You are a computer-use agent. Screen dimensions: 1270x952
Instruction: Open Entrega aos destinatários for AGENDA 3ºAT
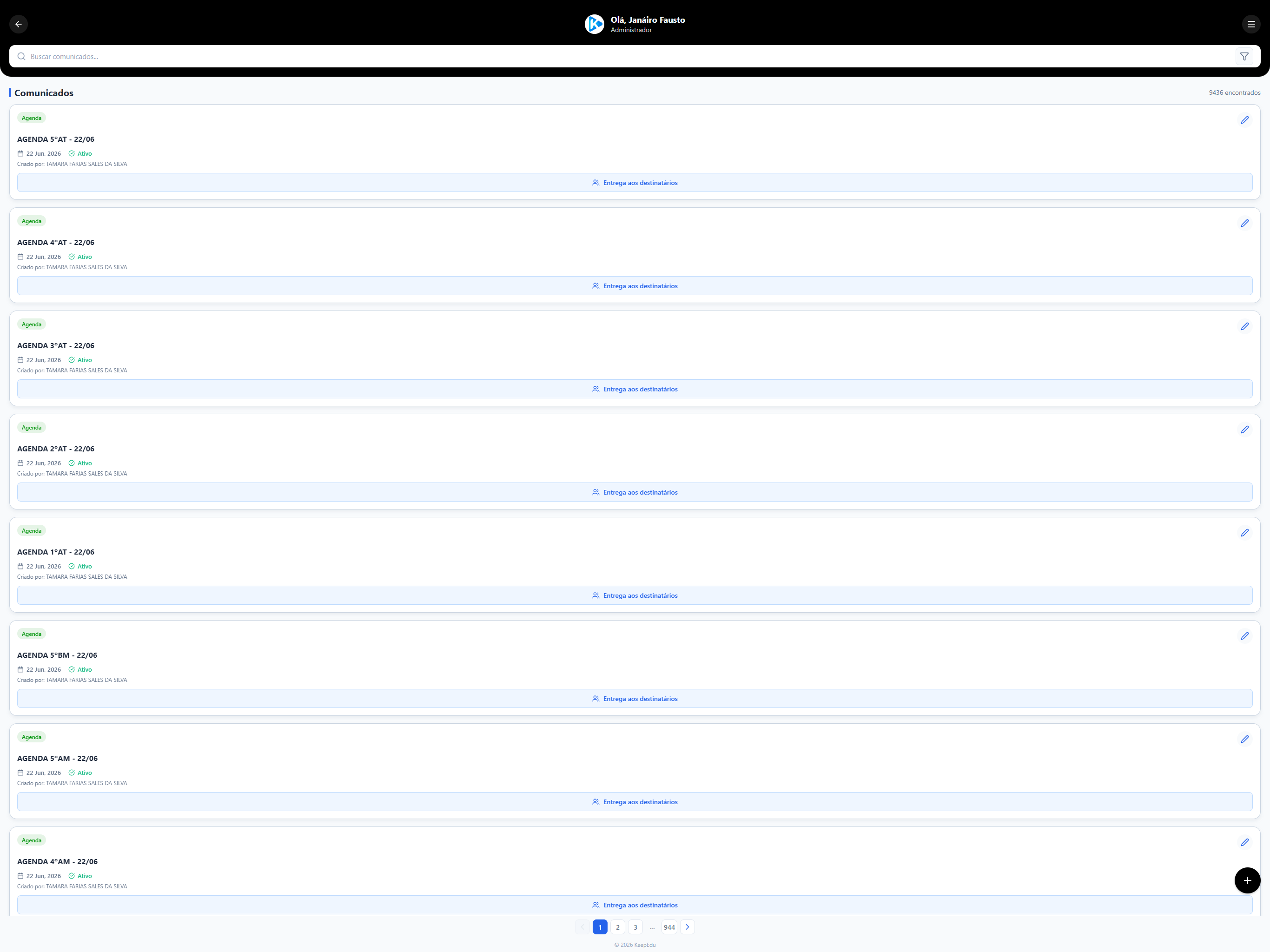tap(635, 389)
